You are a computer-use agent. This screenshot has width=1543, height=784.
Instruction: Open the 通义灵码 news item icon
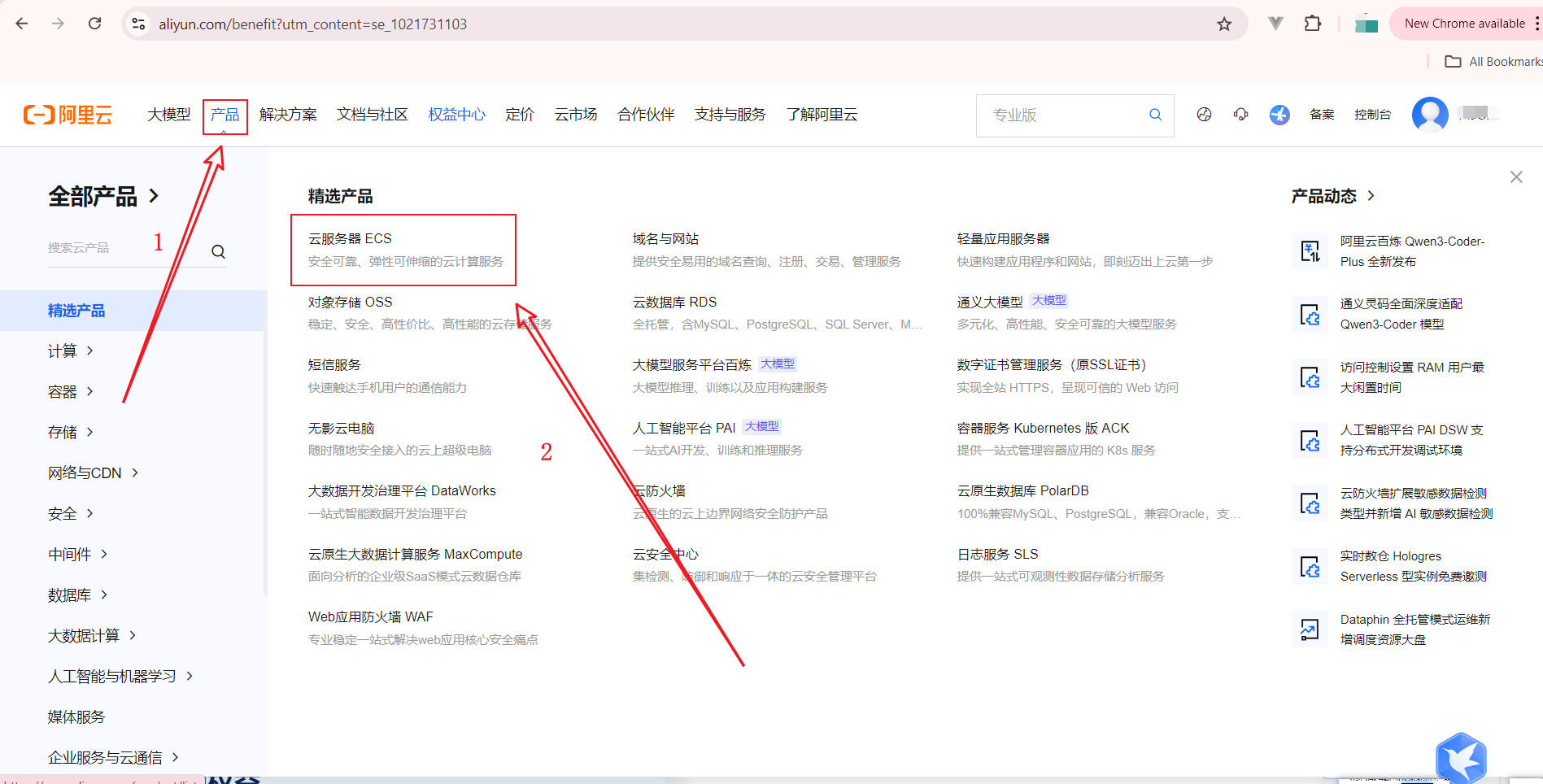coord(1310,314)
